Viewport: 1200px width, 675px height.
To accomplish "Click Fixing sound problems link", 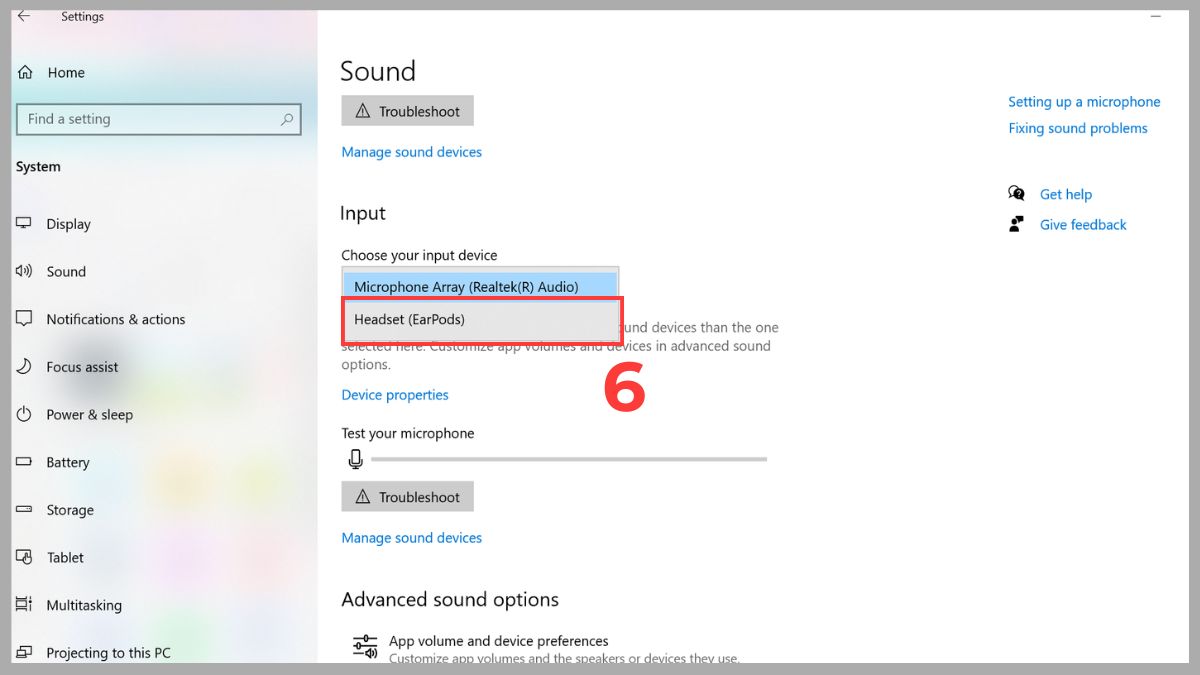I will 1078,128.
